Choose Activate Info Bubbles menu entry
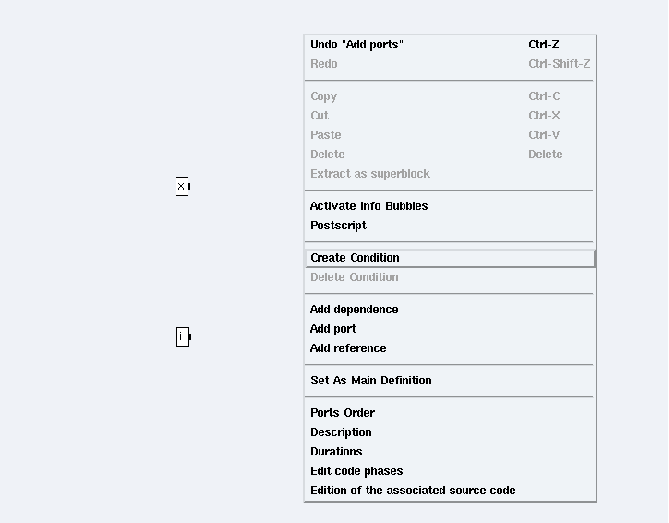Screen dimensions: 669x523 tap(450, 206)
